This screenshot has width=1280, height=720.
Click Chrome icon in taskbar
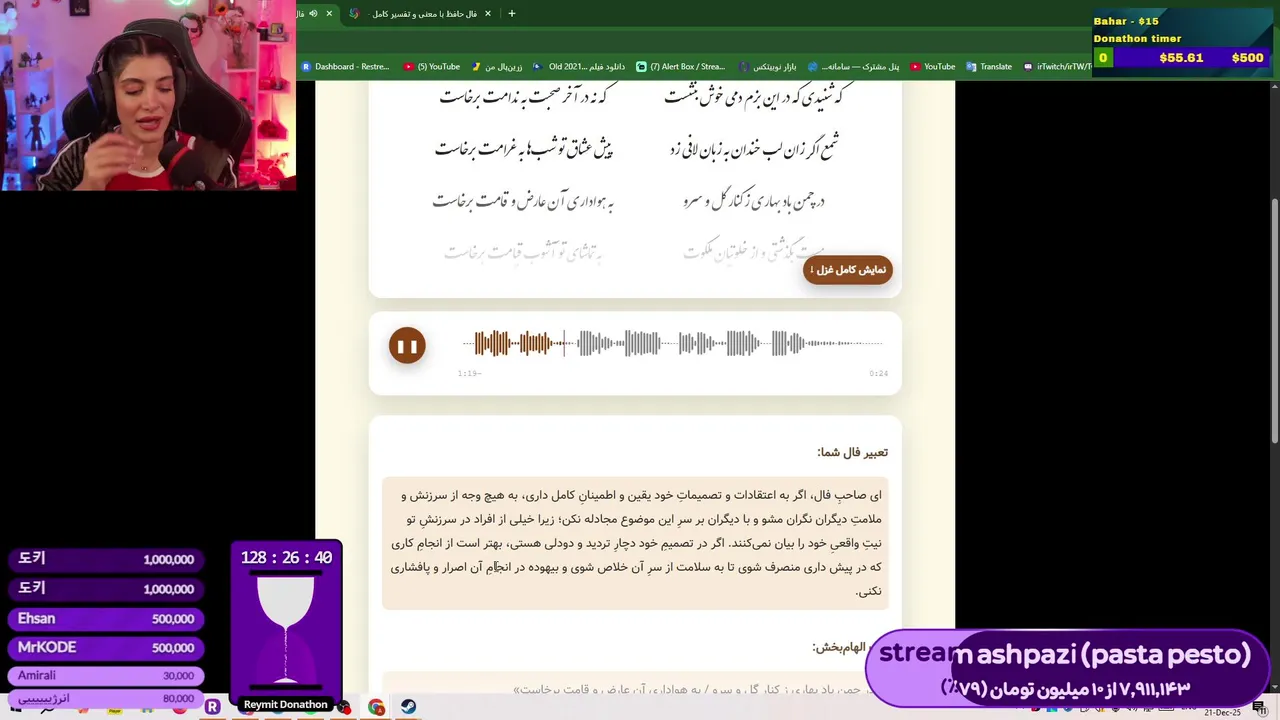[x=376, y=707]
